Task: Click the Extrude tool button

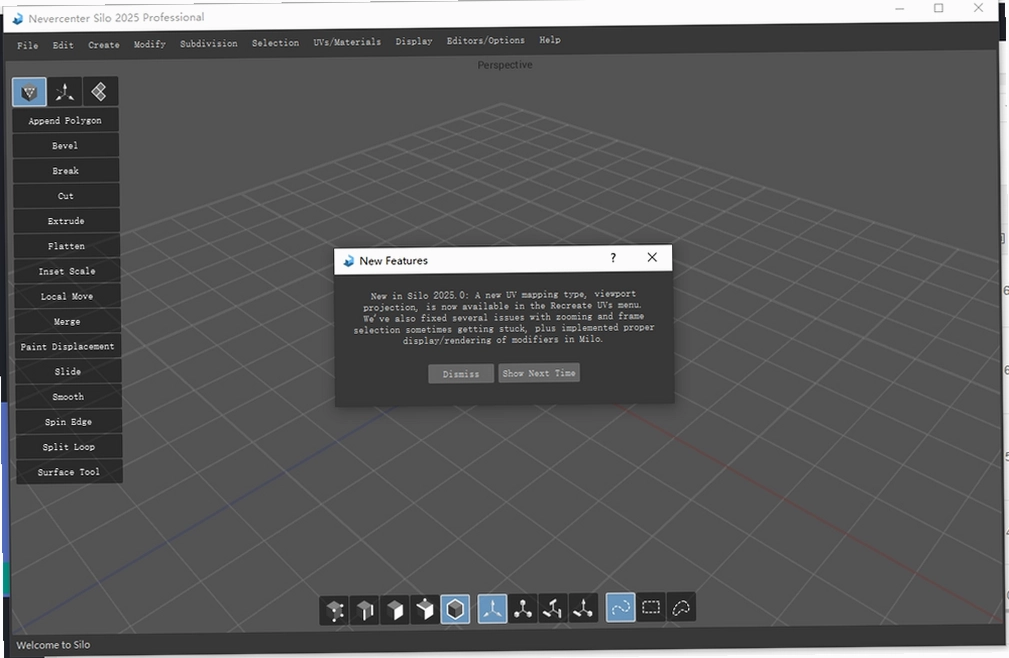Action: pos(66,221)
